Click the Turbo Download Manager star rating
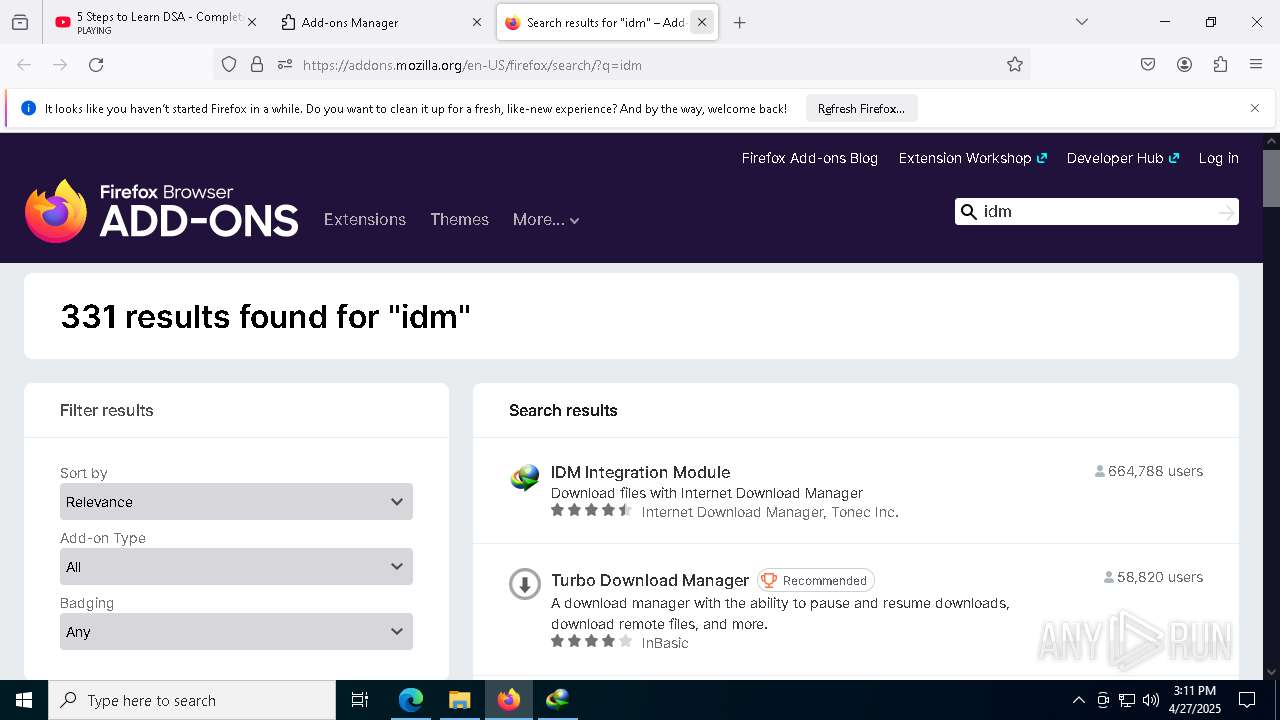1280x720 pixels. (591, 641)
